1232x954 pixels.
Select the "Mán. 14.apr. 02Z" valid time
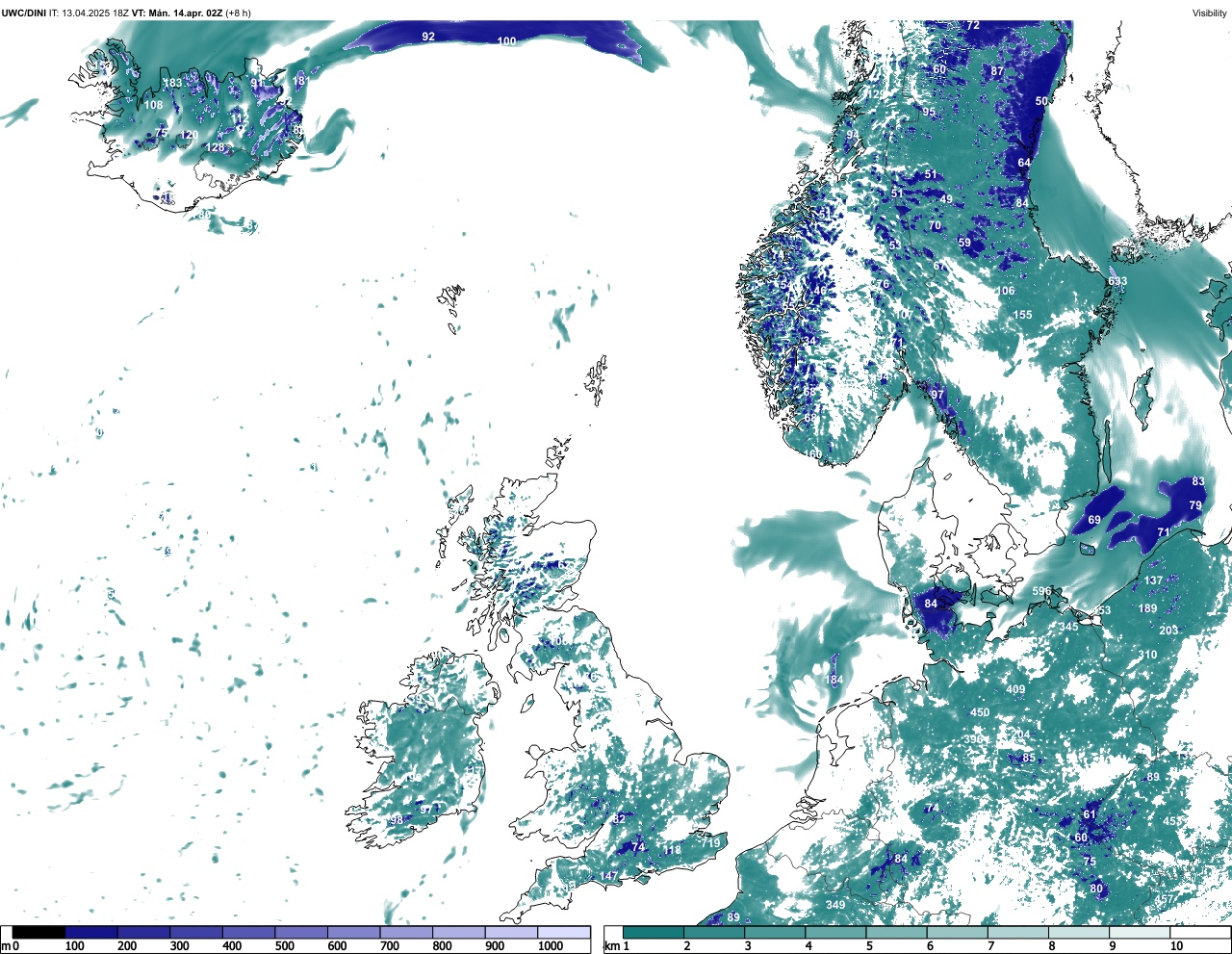tap(185, 13)
